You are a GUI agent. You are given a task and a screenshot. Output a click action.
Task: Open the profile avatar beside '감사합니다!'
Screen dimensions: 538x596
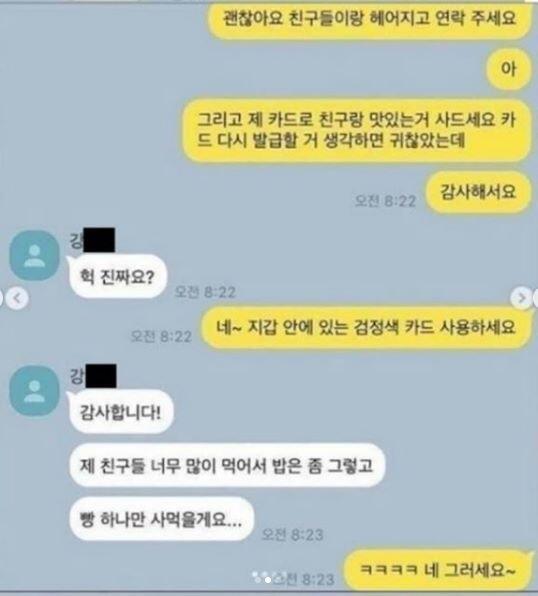[34, 391]
